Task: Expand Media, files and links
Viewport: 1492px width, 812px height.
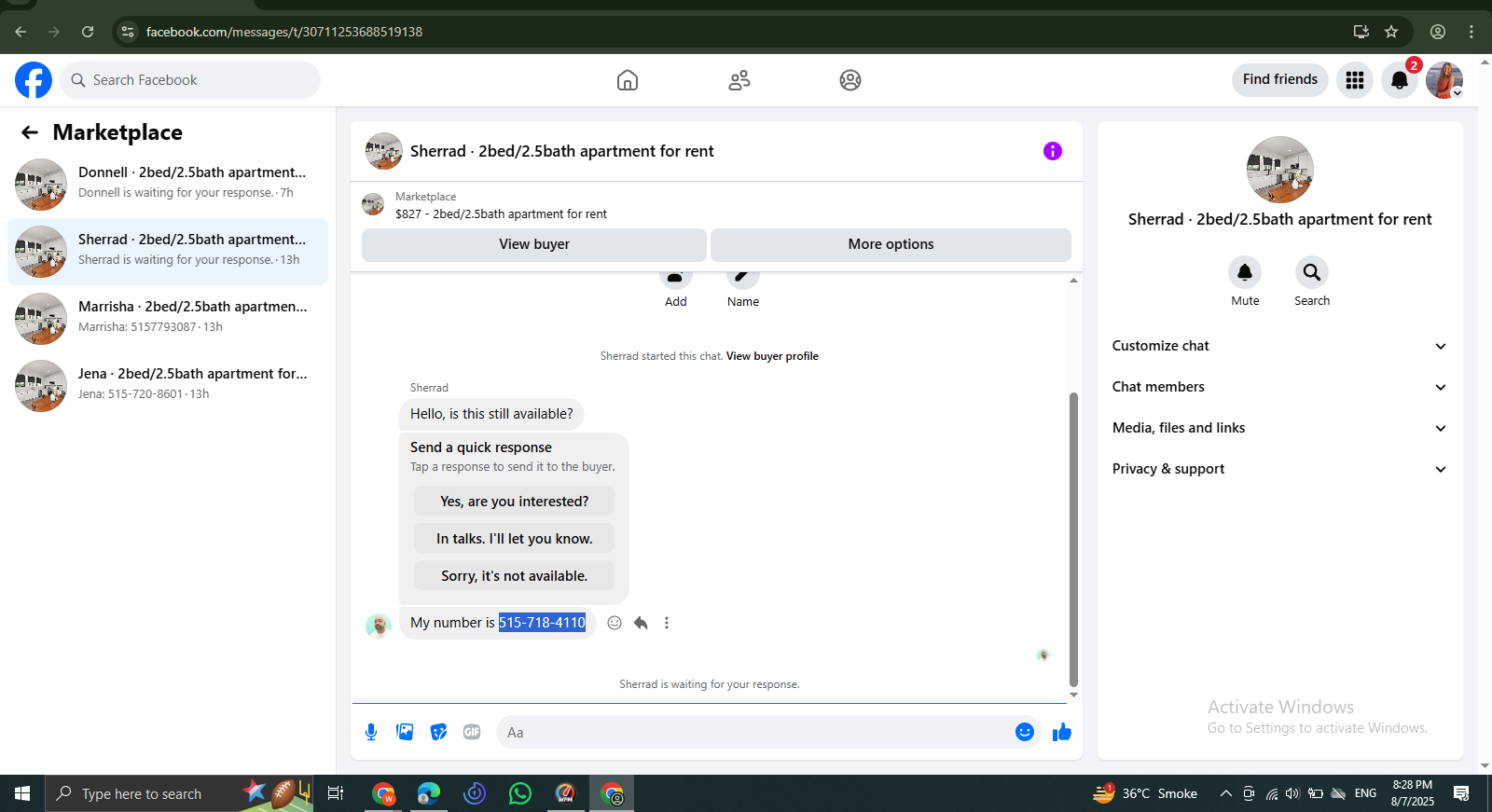Action: point(1279,428)
